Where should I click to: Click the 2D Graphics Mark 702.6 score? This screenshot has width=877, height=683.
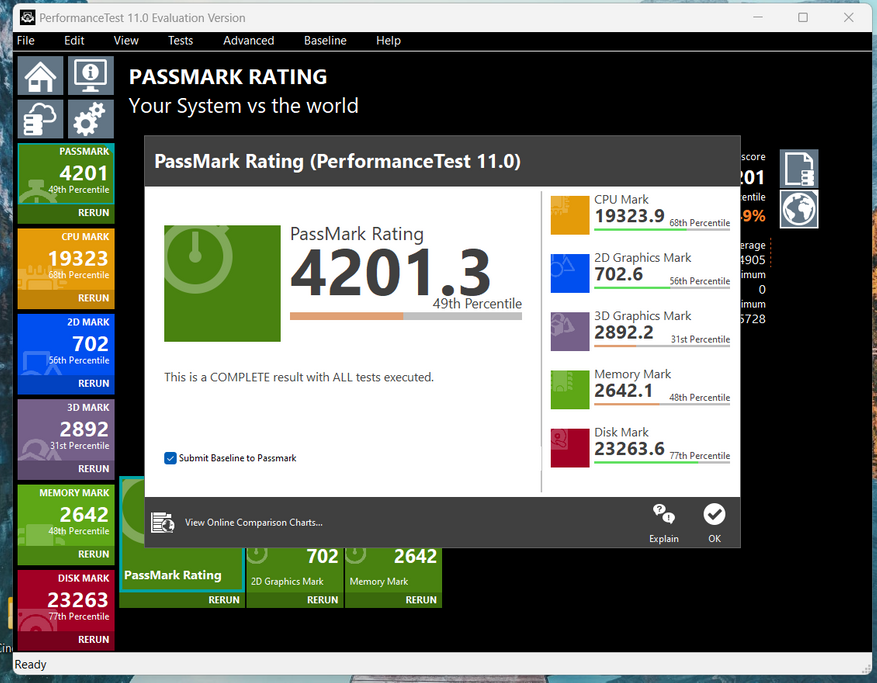pyautogui.click(x=619, y=274)
